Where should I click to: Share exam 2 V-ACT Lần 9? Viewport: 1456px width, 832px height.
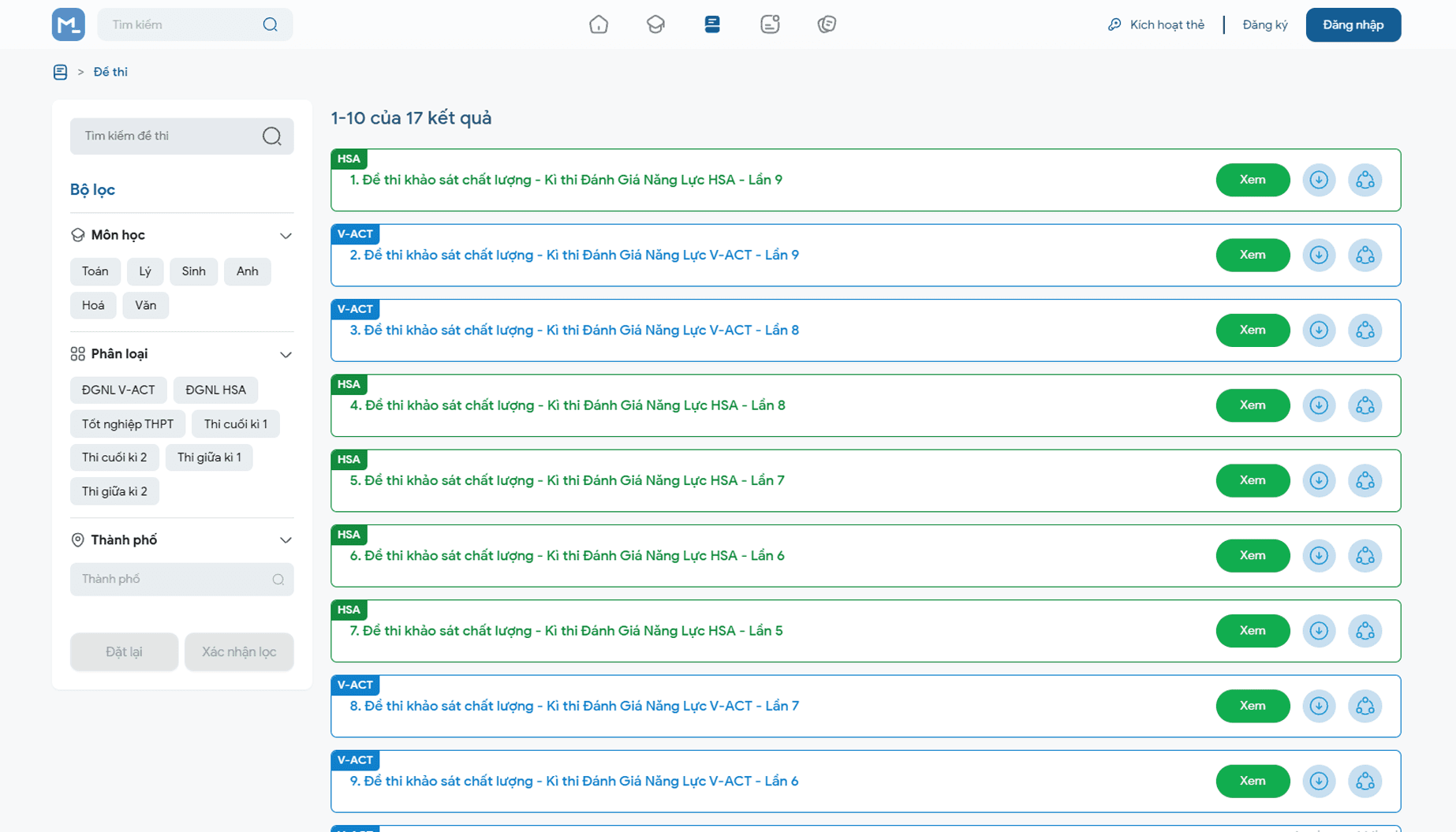1365,255
